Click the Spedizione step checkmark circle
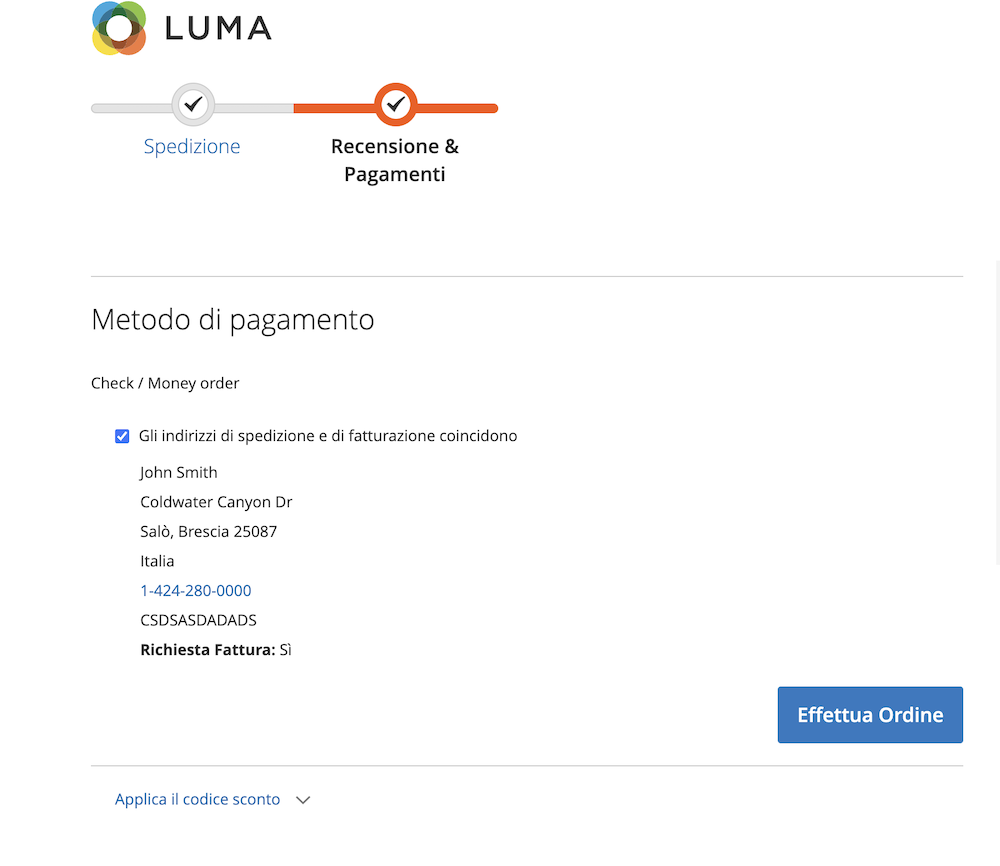The height and width of the screenshot is (866, 1000). 193,104
